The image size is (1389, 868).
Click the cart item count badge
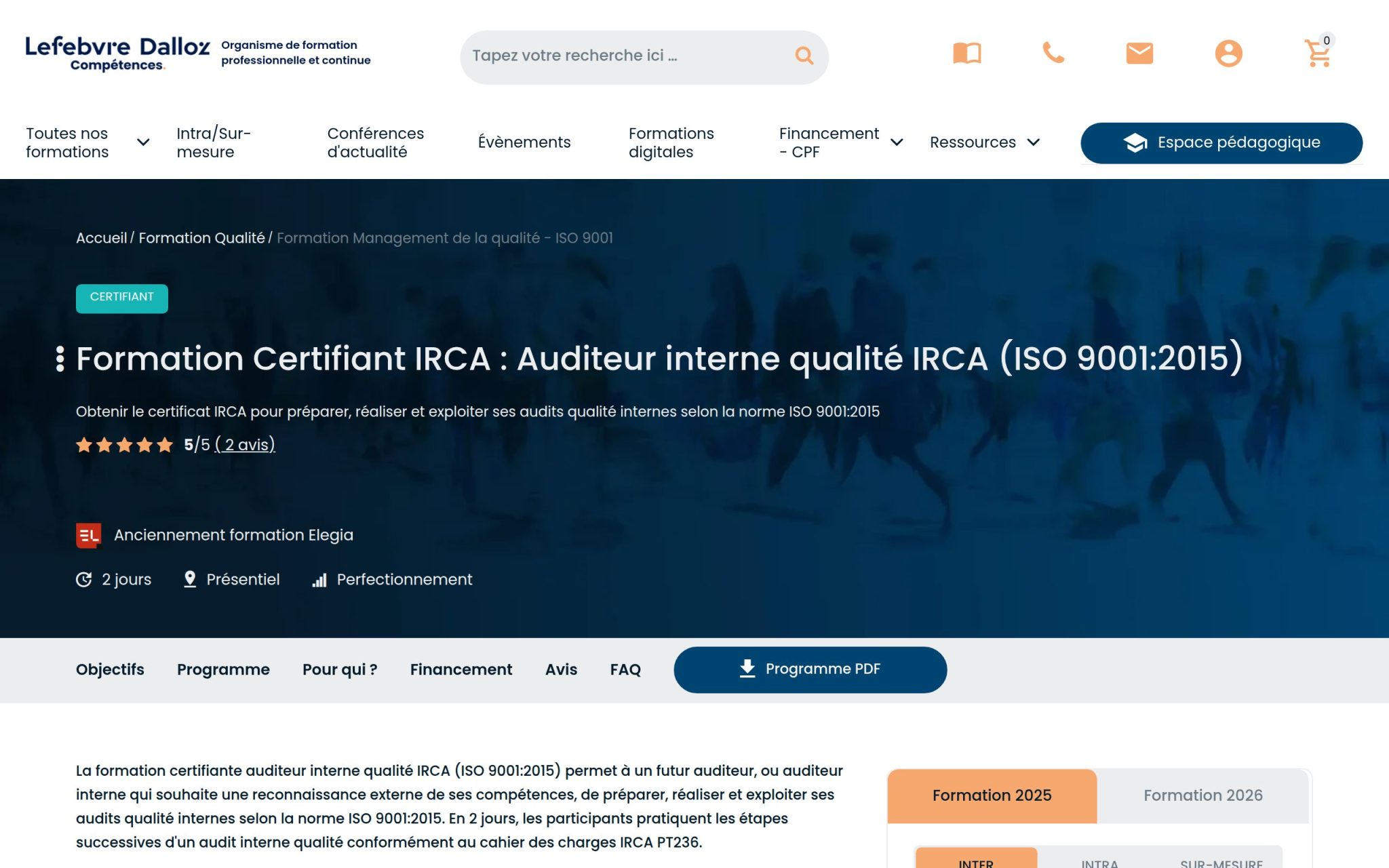tap(1327, 41)
